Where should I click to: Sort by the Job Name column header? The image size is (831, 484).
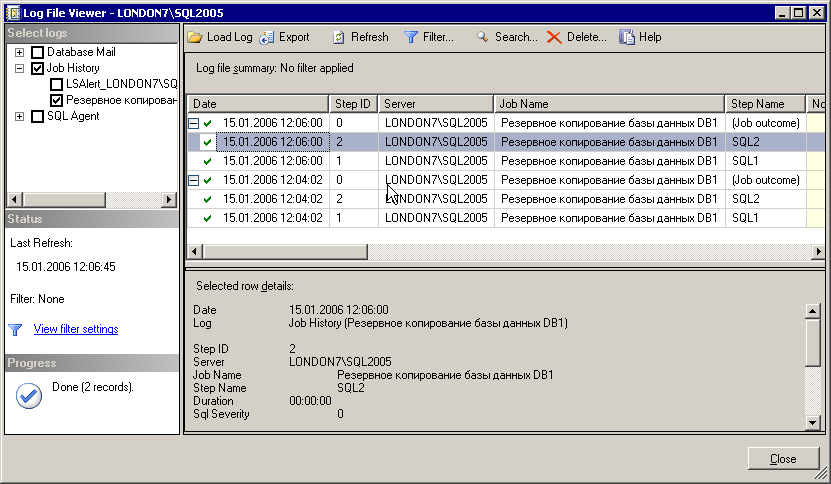coord(609,104)
